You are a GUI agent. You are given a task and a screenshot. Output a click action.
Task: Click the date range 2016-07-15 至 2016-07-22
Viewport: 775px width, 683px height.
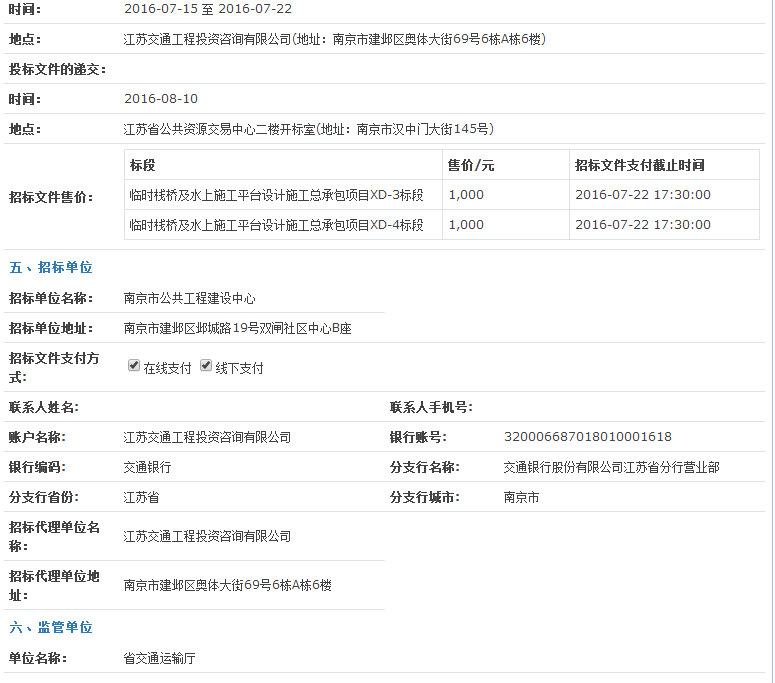[208, 9]
